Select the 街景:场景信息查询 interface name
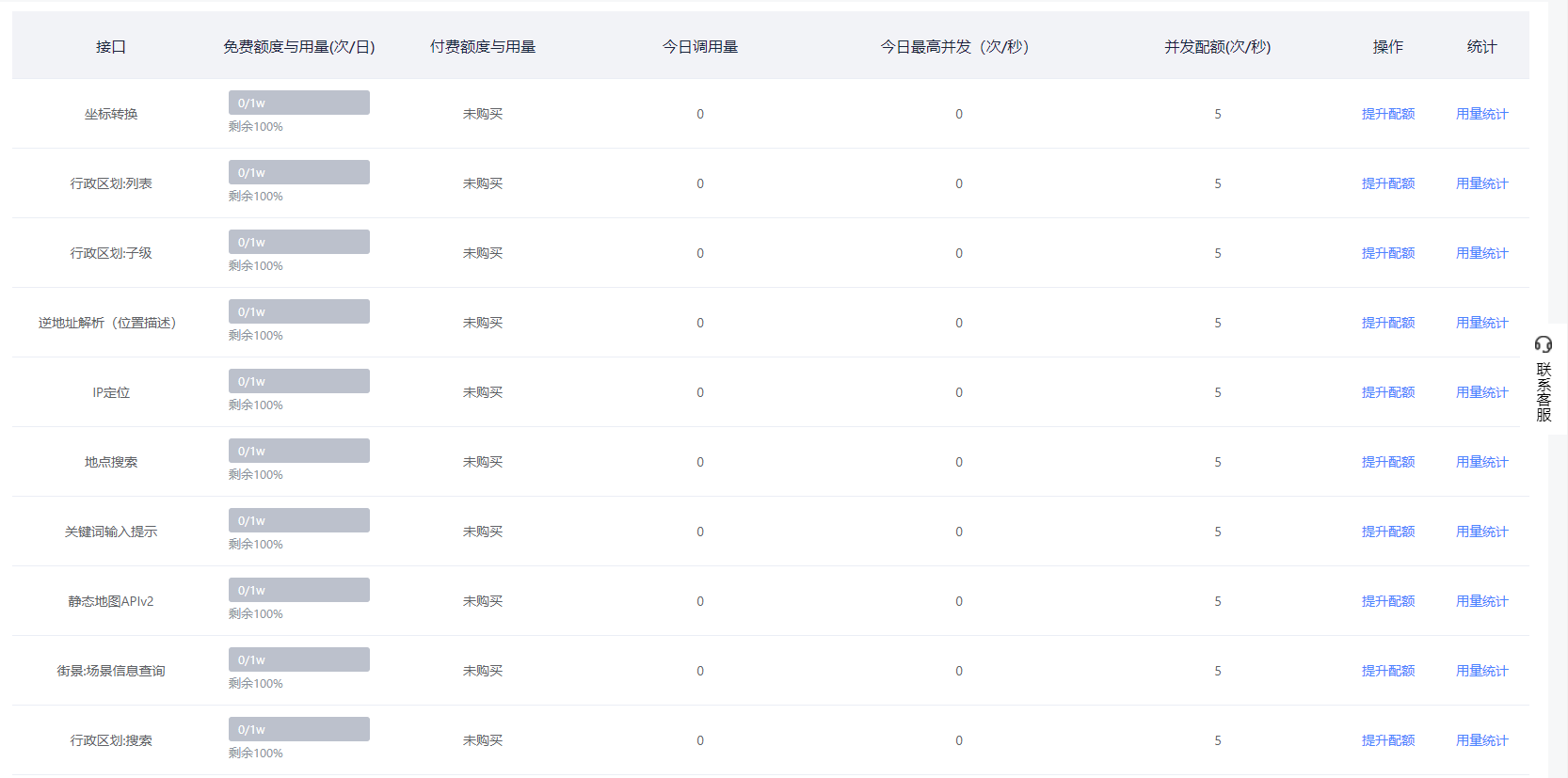Image resolution: width=1568 pixels, height=778 pixels. (111, 671)
